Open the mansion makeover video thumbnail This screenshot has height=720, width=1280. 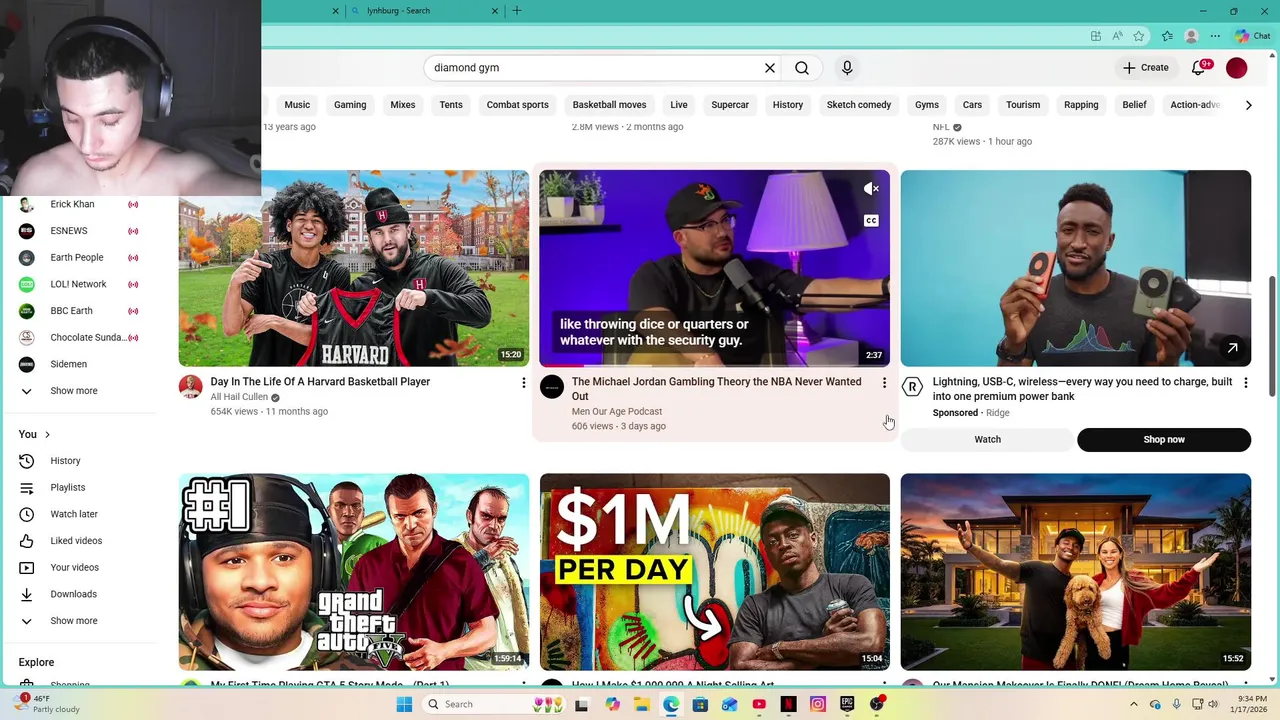pos(1076,572)
